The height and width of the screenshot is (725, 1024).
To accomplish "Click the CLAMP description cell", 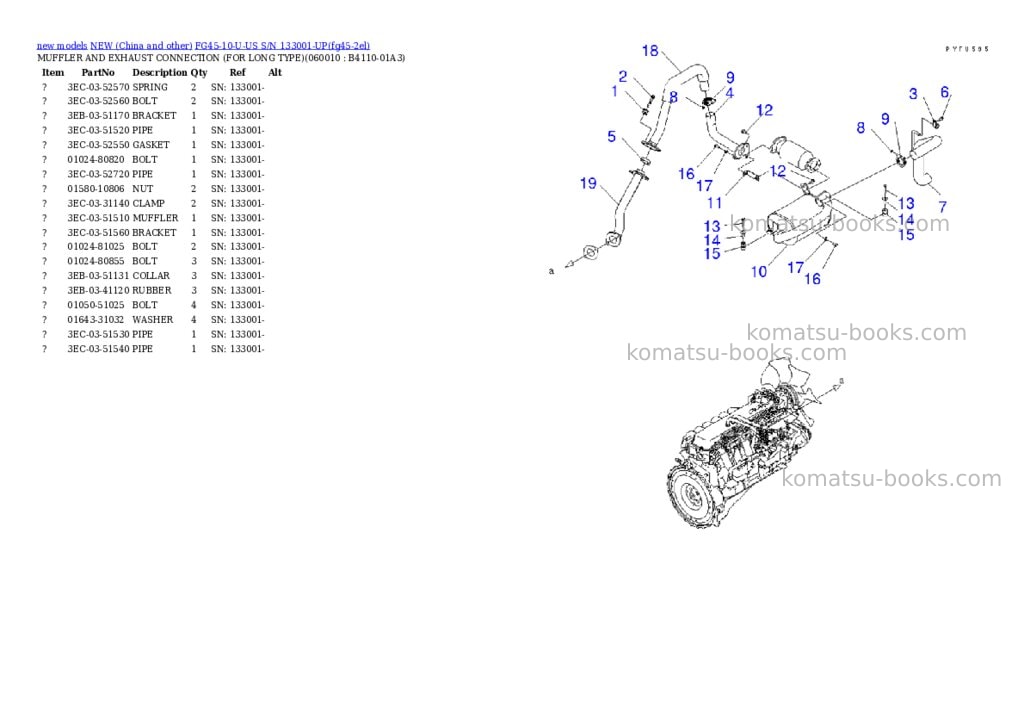I will coord(148,203).
